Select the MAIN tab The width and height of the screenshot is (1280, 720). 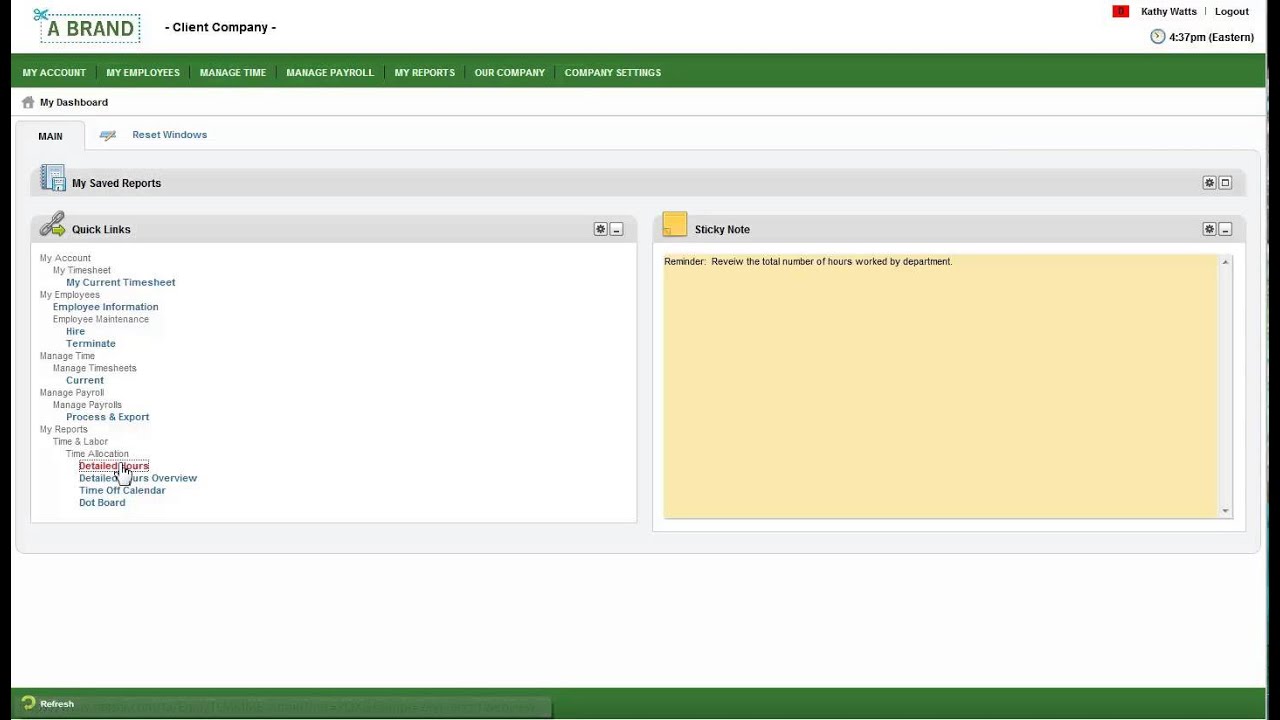[x=50, y=136]
